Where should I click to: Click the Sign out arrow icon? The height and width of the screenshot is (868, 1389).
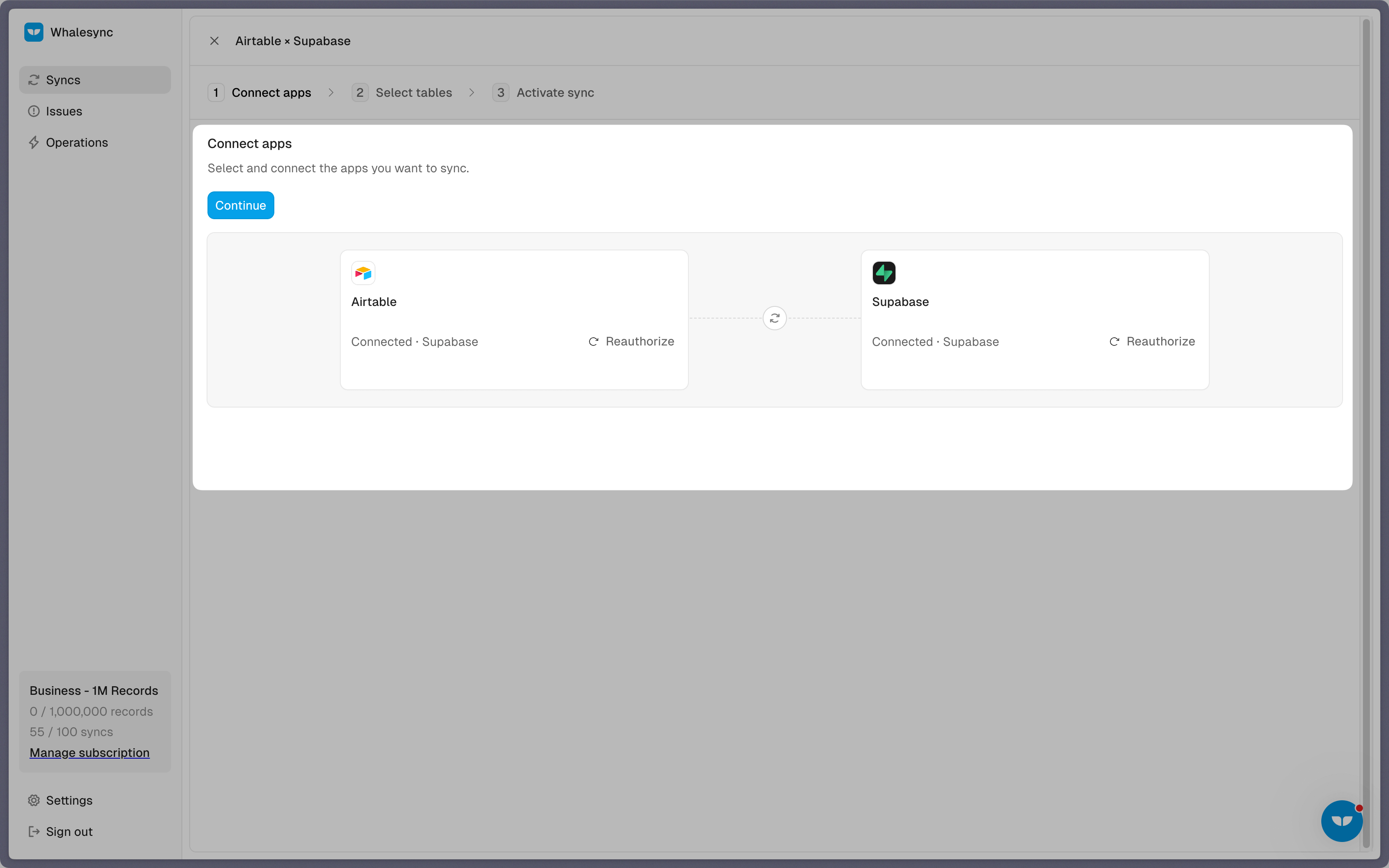tap(34, 831)
